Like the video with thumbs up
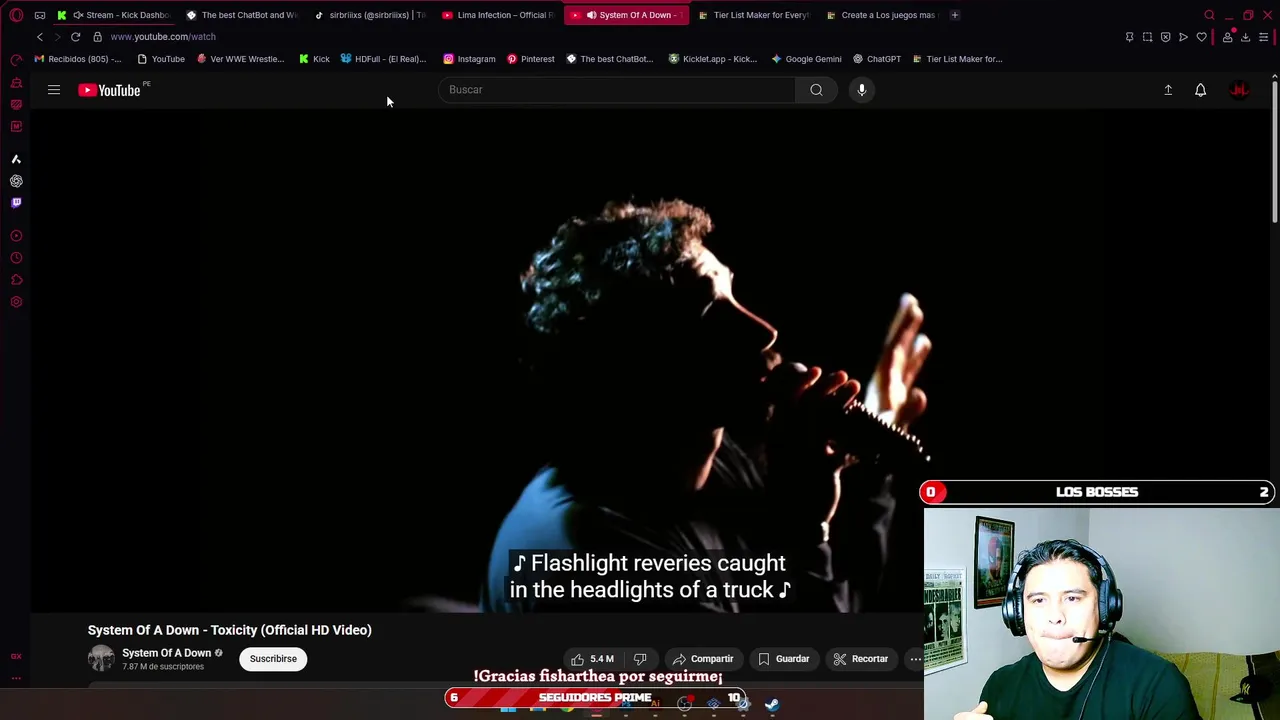Screen dimensions: 1280x720 pos(592,659)
